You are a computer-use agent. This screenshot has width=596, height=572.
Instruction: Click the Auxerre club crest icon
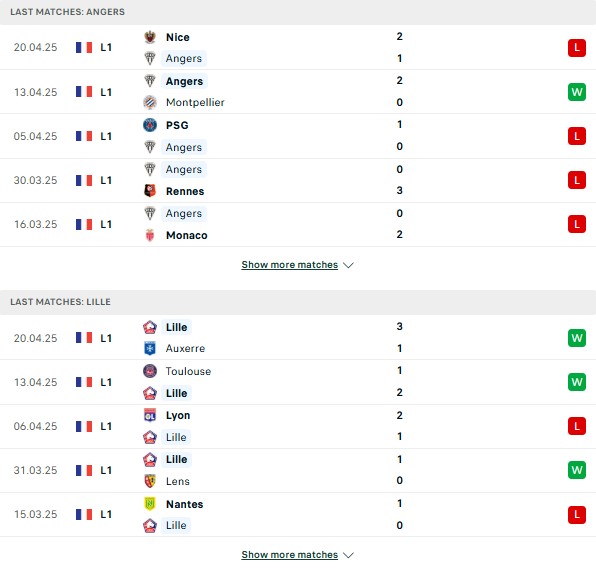[150, 348]
